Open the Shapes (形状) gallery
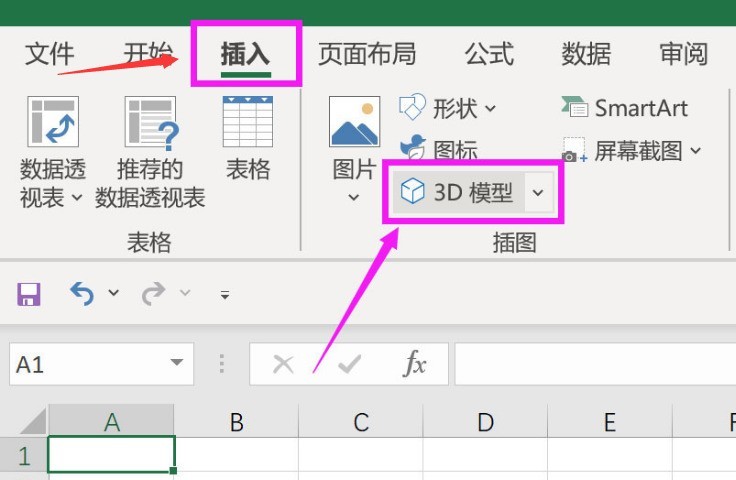The width and height of the screenshot is (736, 480). coord(447,108)
